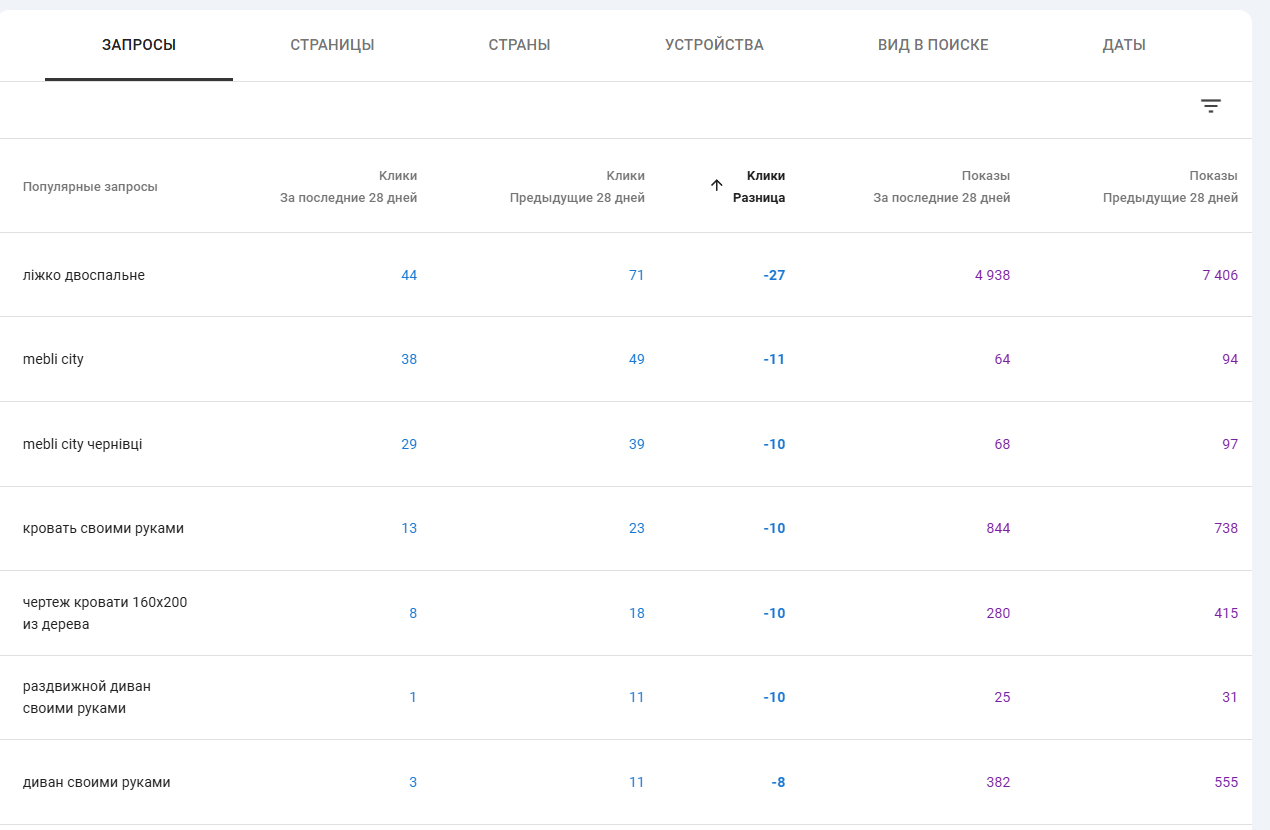The width and height of the screenshot is (1270, 830).
Task: Select 'раздвижной диван своими руками' query
Action: coord(87,697)
